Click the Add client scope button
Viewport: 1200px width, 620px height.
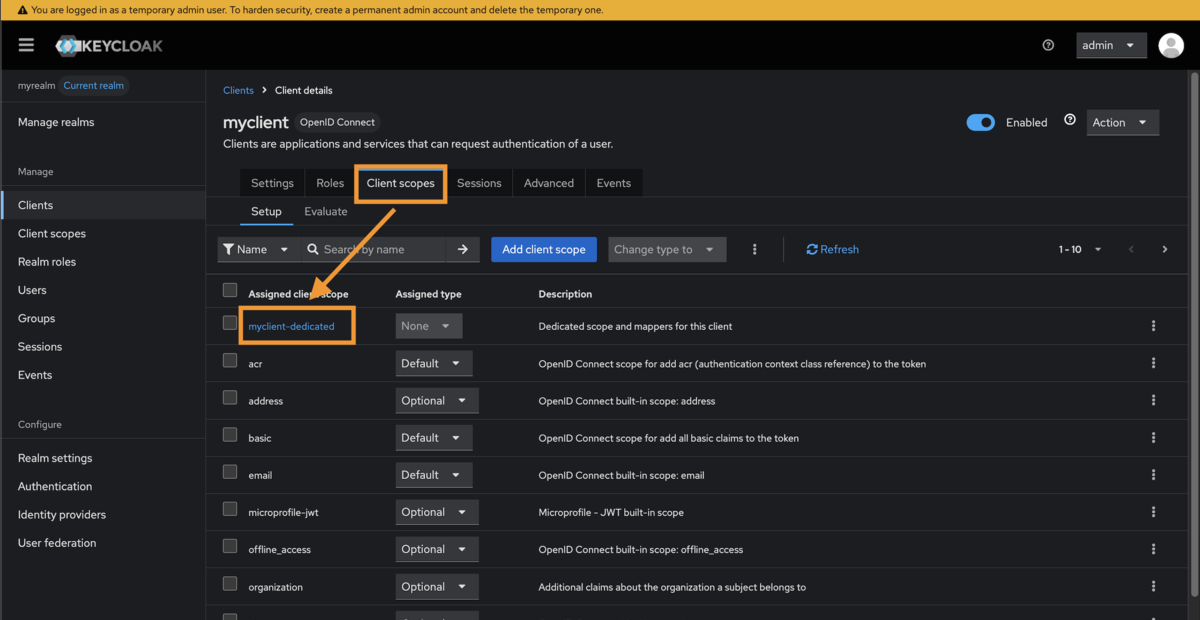pyautogui.click(x=544, y=249)
